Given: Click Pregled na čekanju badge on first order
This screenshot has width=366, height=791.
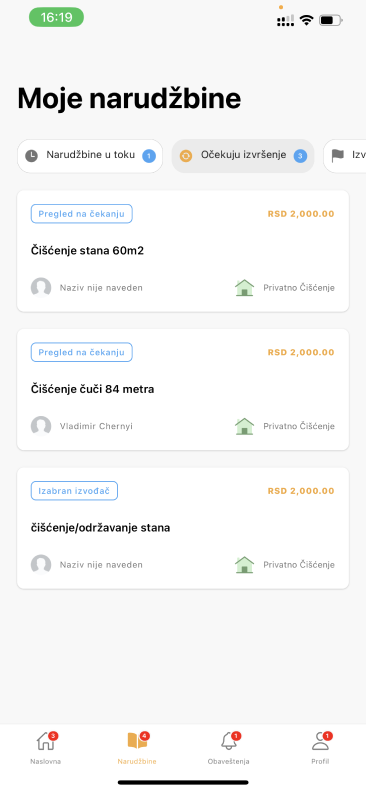Looking at the screenshot, I should click(x=82, y=214).
